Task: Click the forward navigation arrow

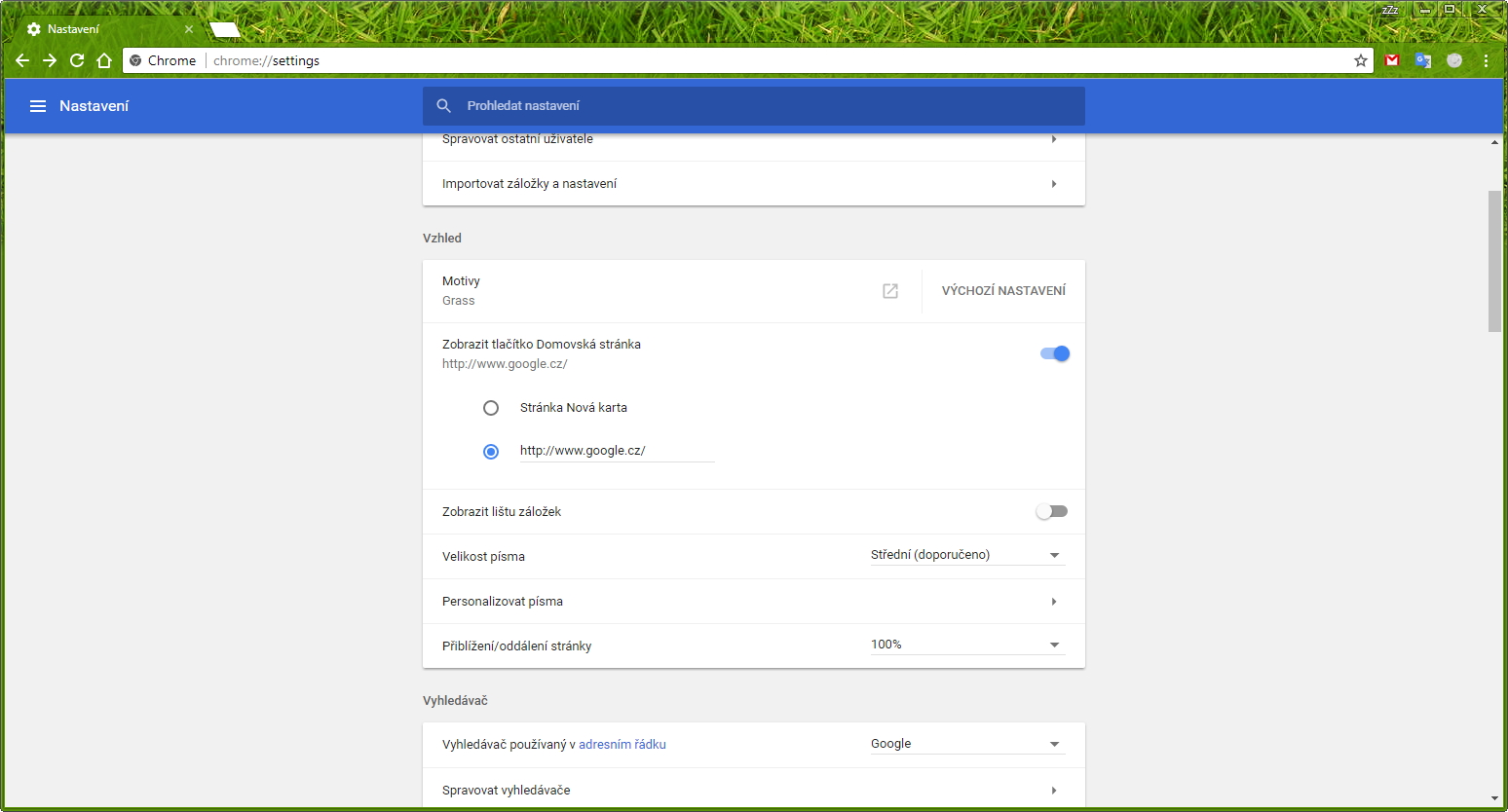Action: (50, 60)
